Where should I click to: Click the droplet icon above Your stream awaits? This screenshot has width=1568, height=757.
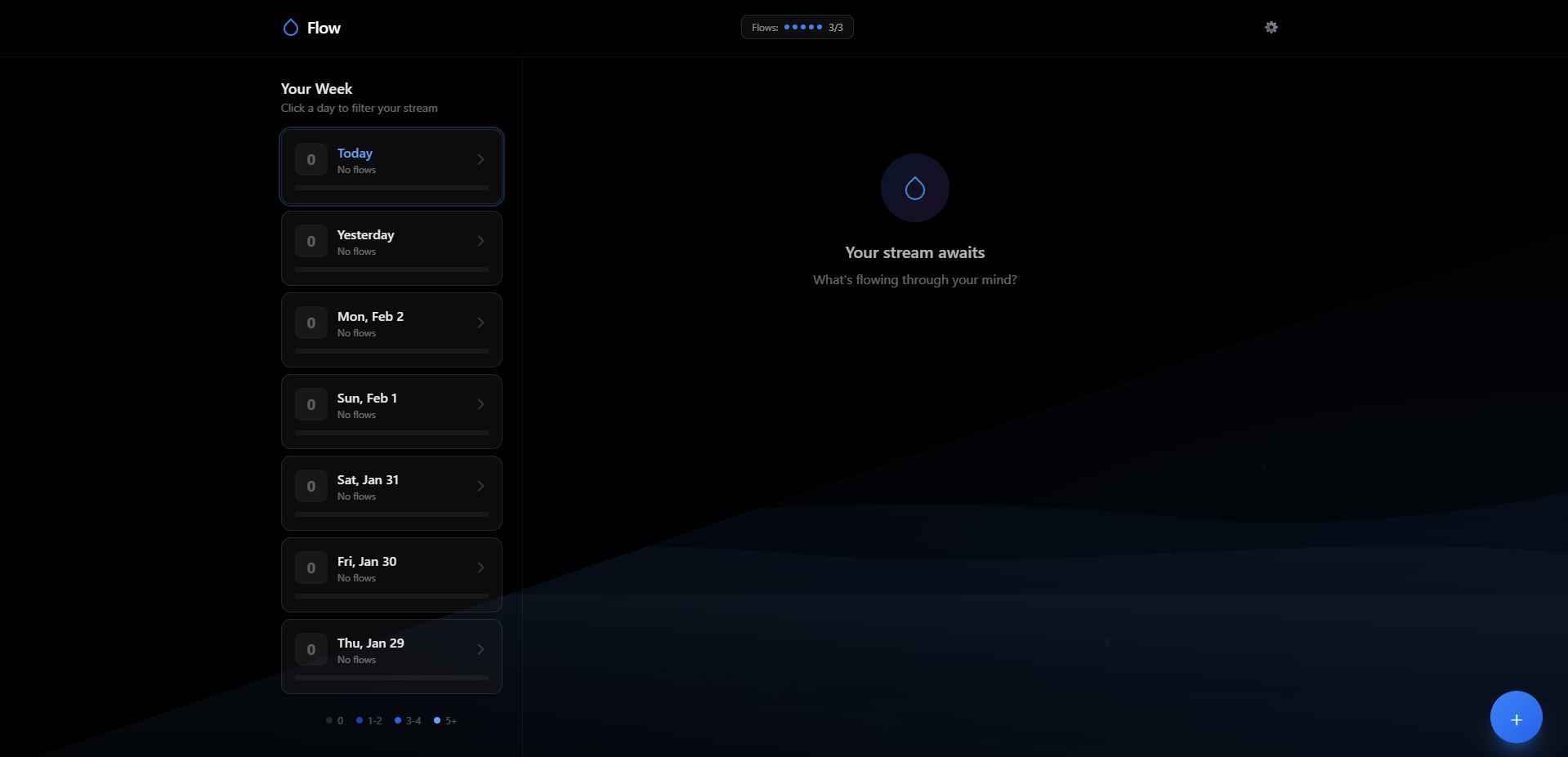coord(914,189)
